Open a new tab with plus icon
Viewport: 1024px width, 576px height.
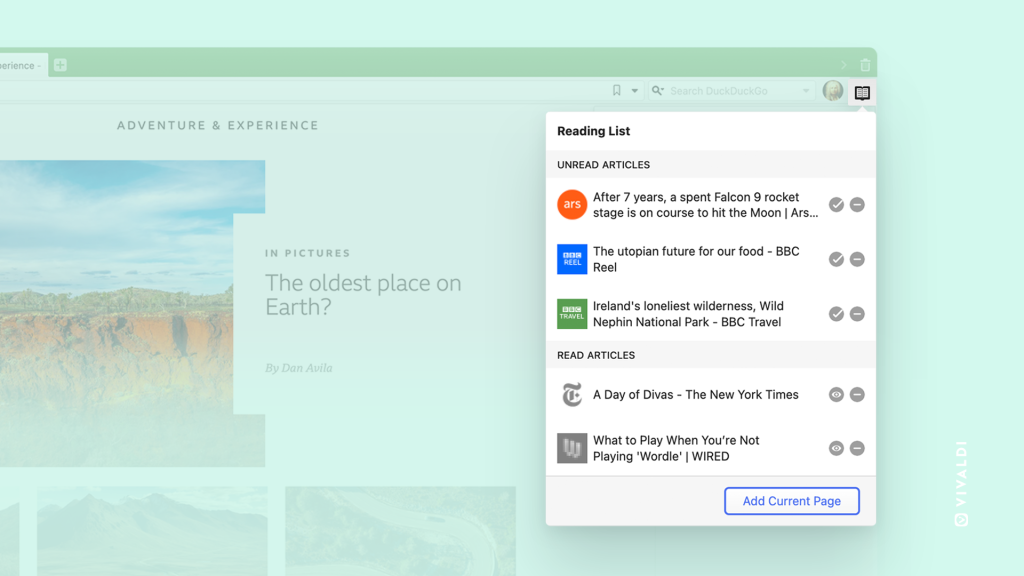(x=60, y=65)
